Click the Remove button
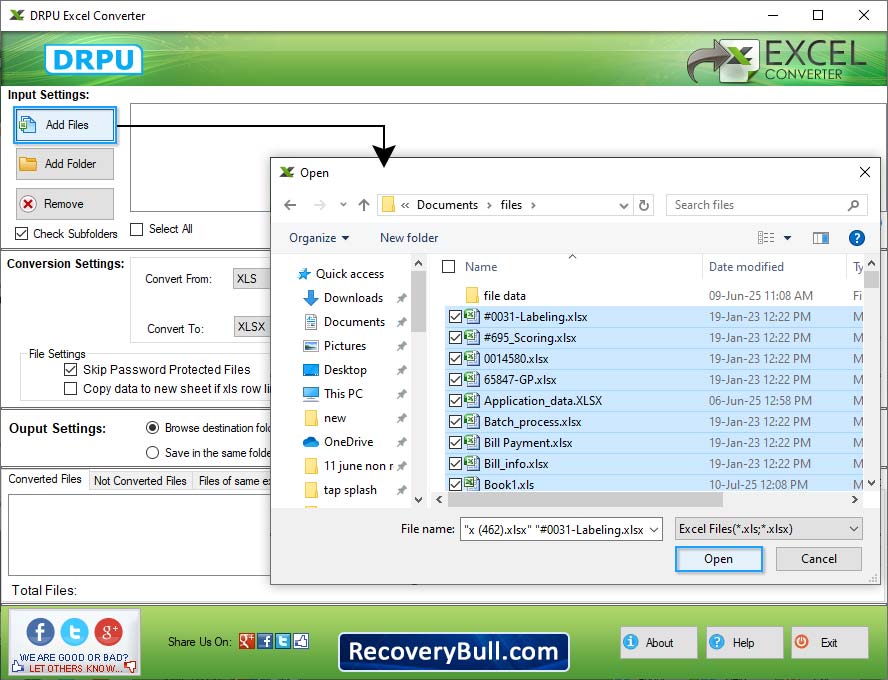The image size is (888, 680). (65, 204)
